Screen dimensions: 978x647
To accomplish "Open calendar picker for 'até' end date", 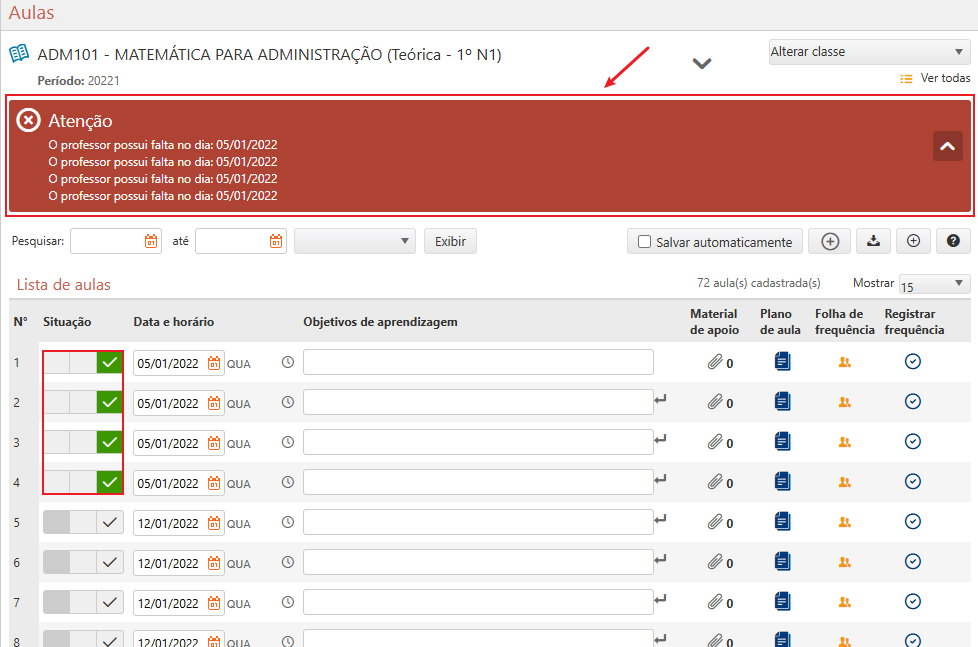I will 276,241.
